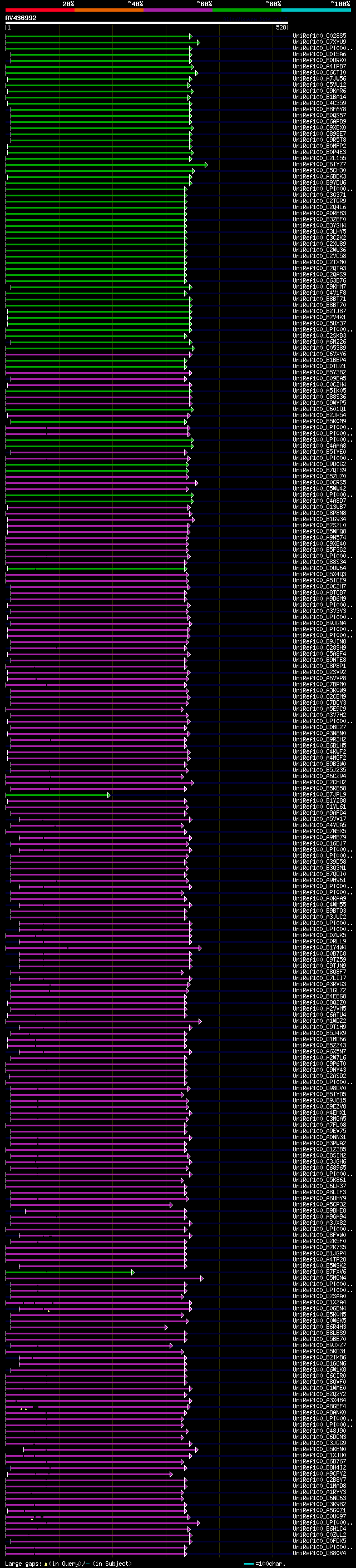Click the cyan ~100% identity legend segment
The image size is (356, 1568).
pos(316,10)
